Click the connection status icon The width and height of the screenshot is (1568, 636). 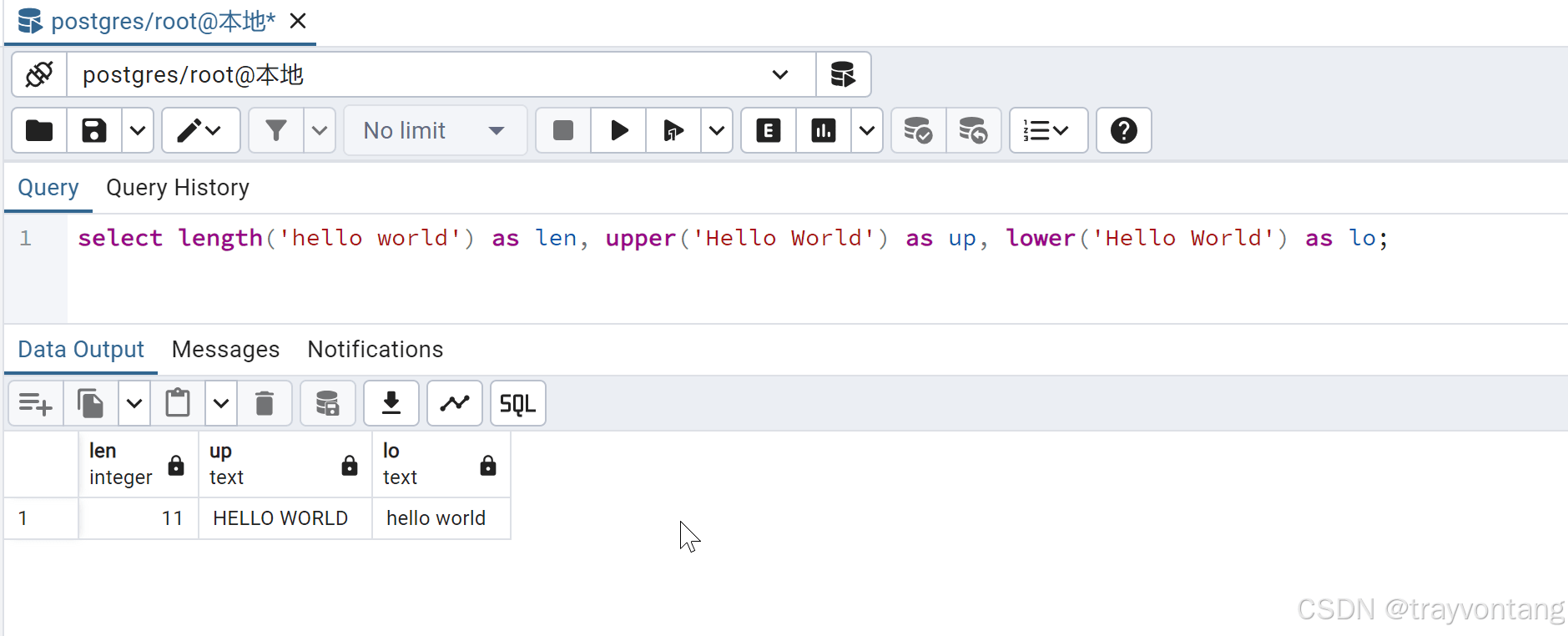click(x=39, y=74)
